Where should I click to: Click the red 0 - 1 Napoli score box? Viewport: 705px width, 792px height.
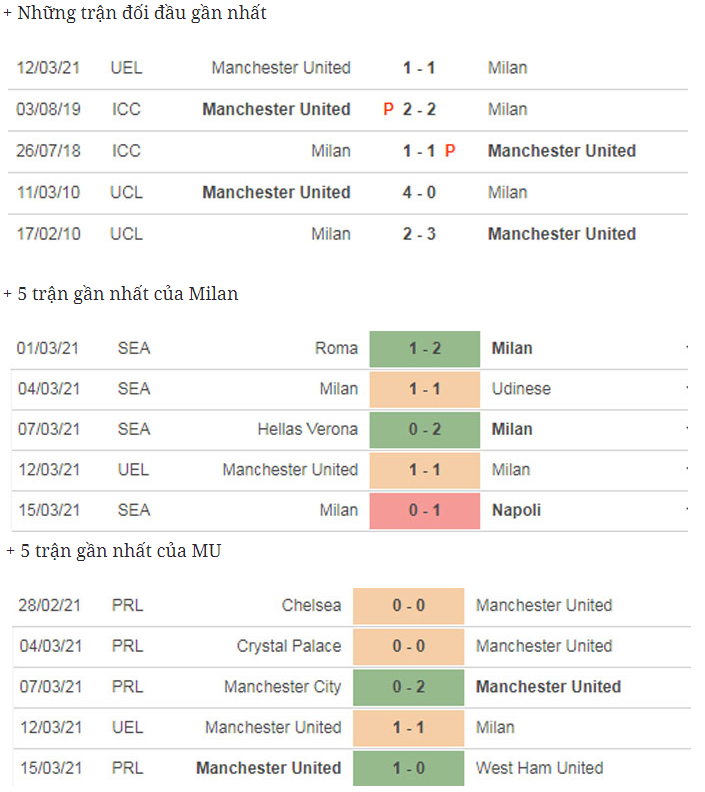[424, 510]
